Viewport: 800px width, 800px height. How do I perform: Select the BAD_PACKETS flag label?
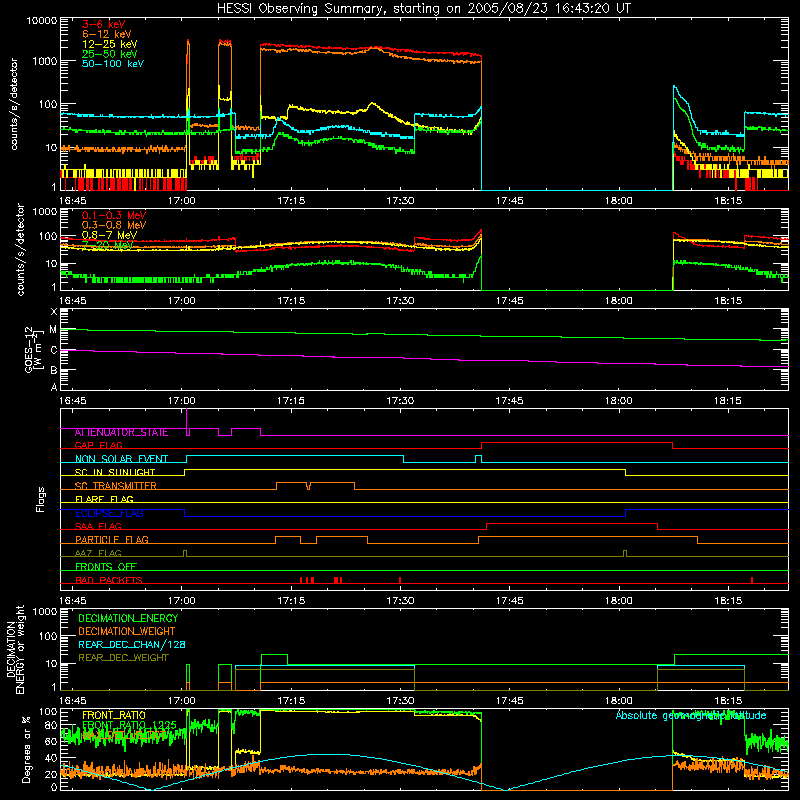[x=109, y=580]
